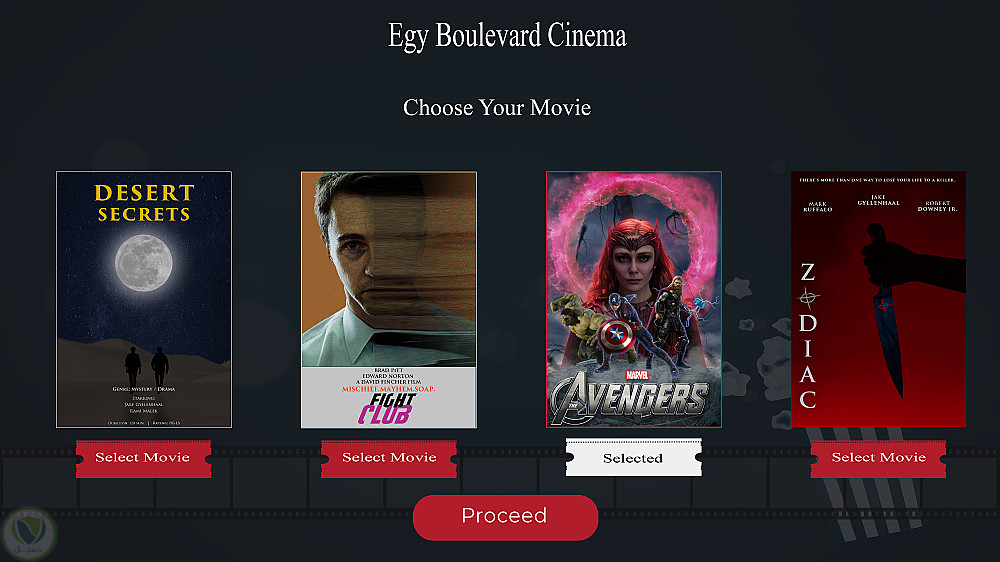
Task: Click the highlighted Avengers movie poster
Action: 634,299
